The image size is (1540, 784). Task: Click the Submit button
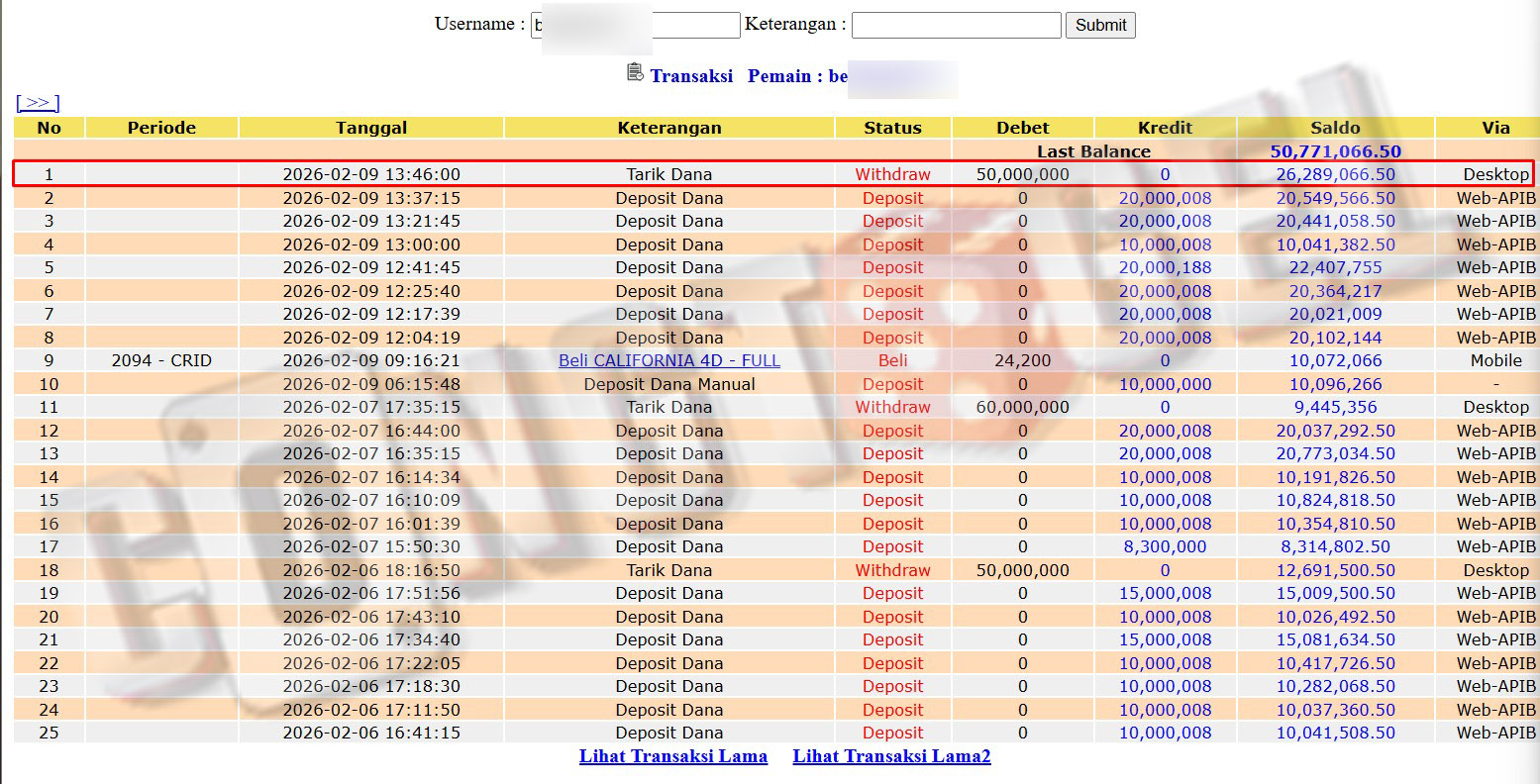point(1100,25)
